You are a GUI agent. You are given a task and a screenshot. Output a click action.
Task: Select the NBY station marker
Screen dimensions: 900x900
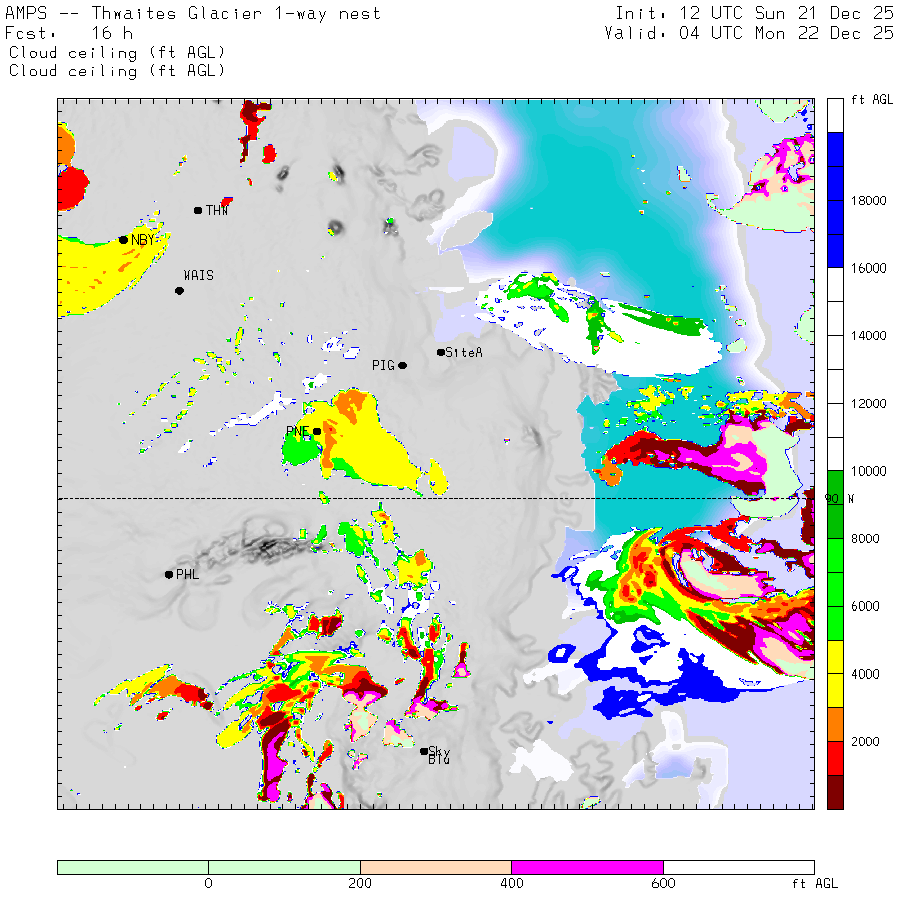123,240
